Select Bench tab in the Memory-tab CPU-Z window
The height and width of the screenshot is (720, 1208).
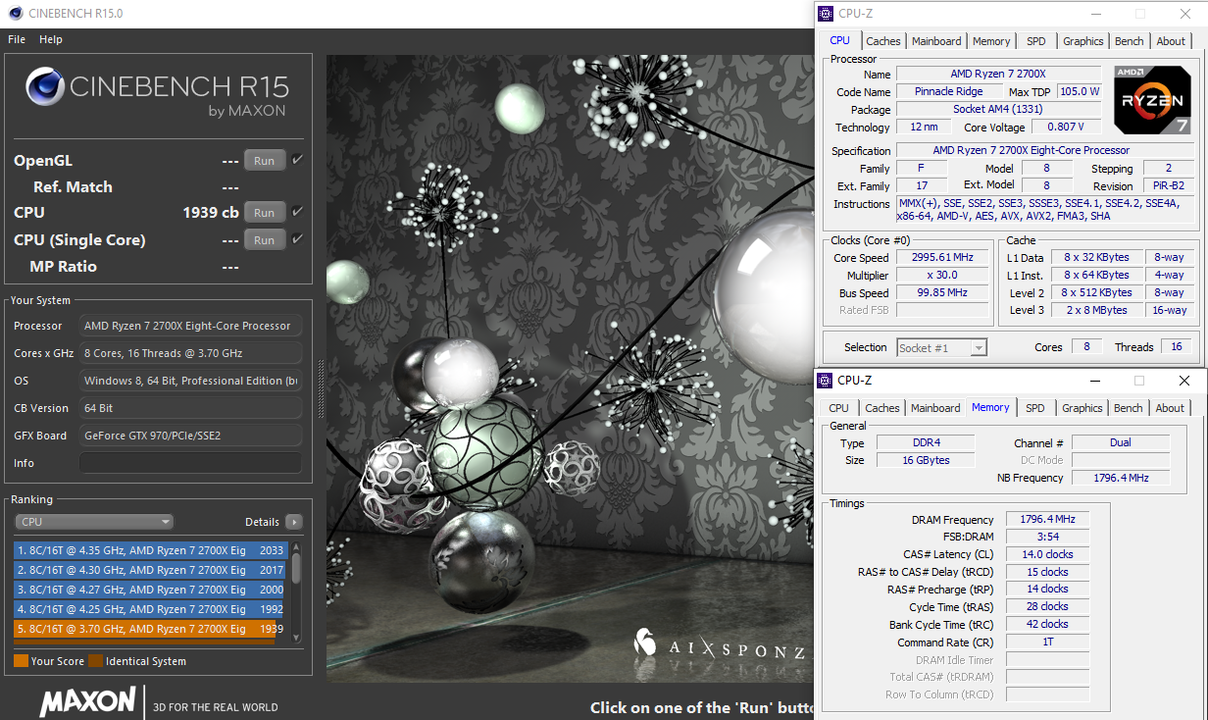[x=1128, y=408]
